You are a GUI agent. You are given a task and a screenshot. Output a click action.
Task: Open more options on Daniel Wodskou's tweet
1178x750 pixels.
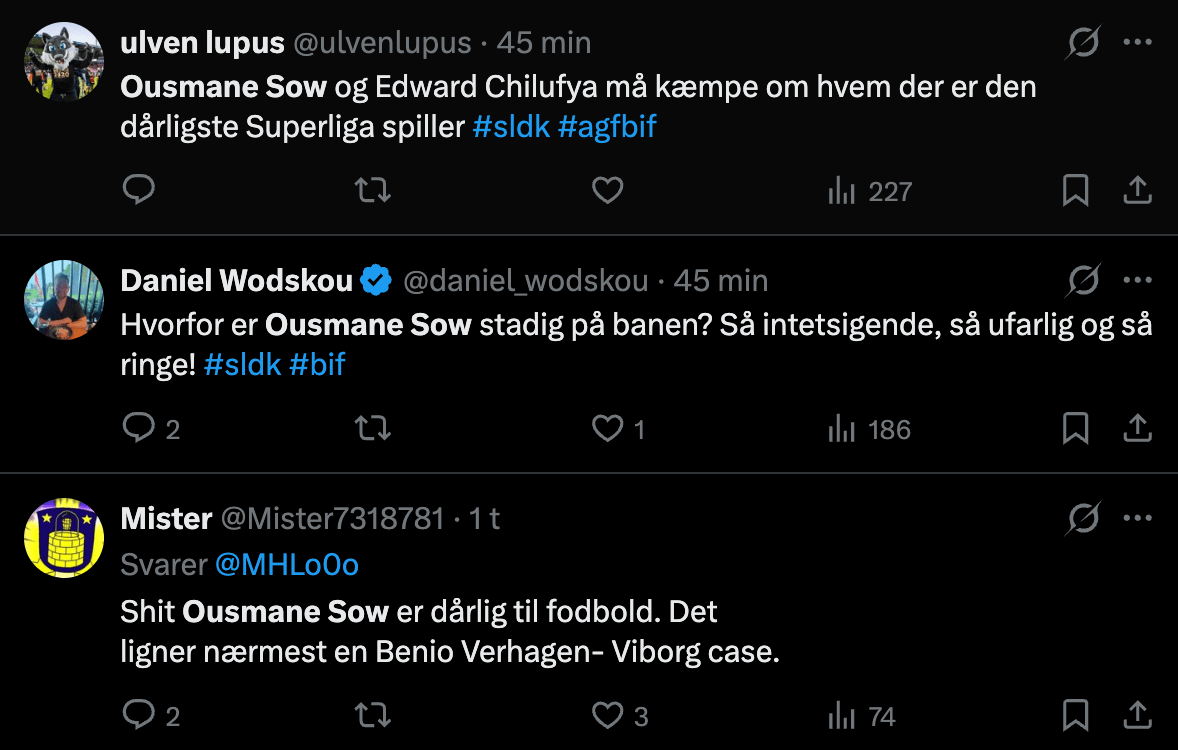1138,281
